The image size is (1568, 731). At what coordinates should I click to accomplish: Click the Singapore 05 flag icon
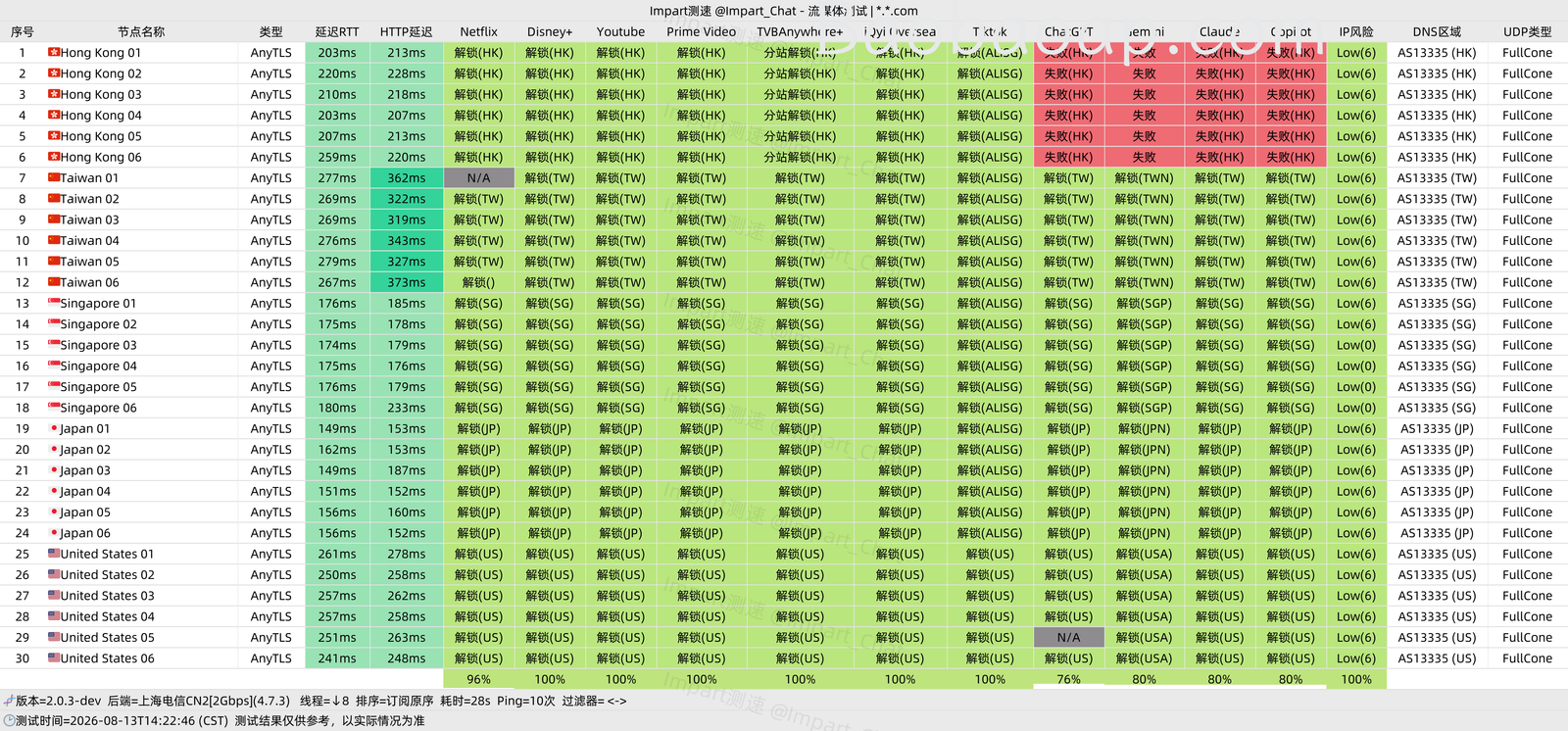(54, 387)
